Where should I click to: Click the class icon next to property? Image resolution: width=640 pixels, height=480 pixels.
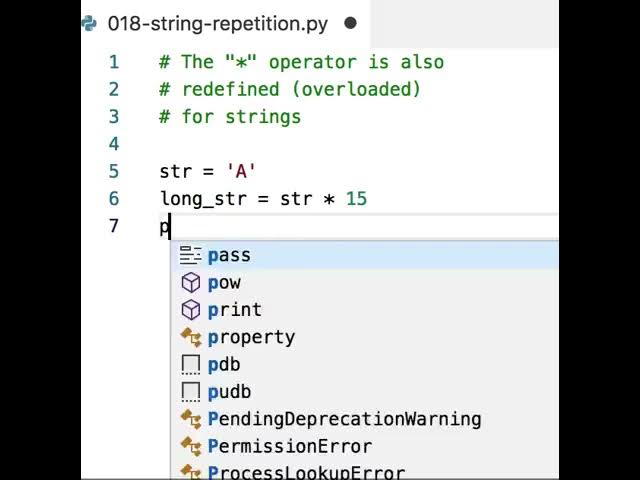191,338
